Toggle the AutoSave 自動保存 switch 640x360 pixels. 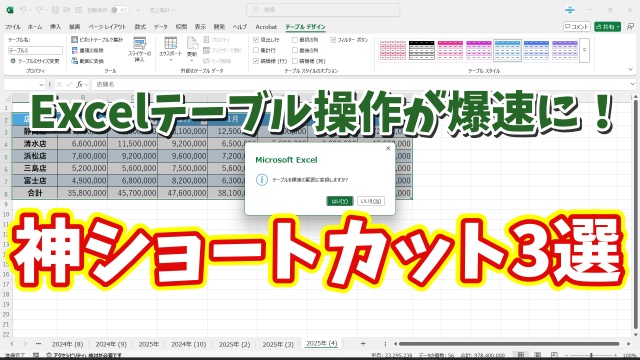(120, 10)
